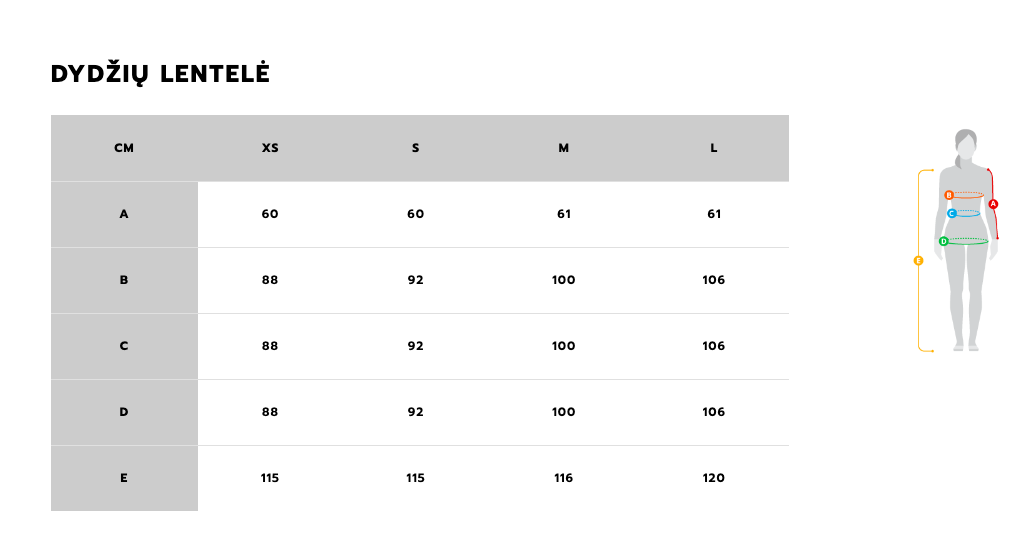Viewport: 1027px width, 552px height.
Task: Click the value 116 in row E
Action: coord(563,478)
